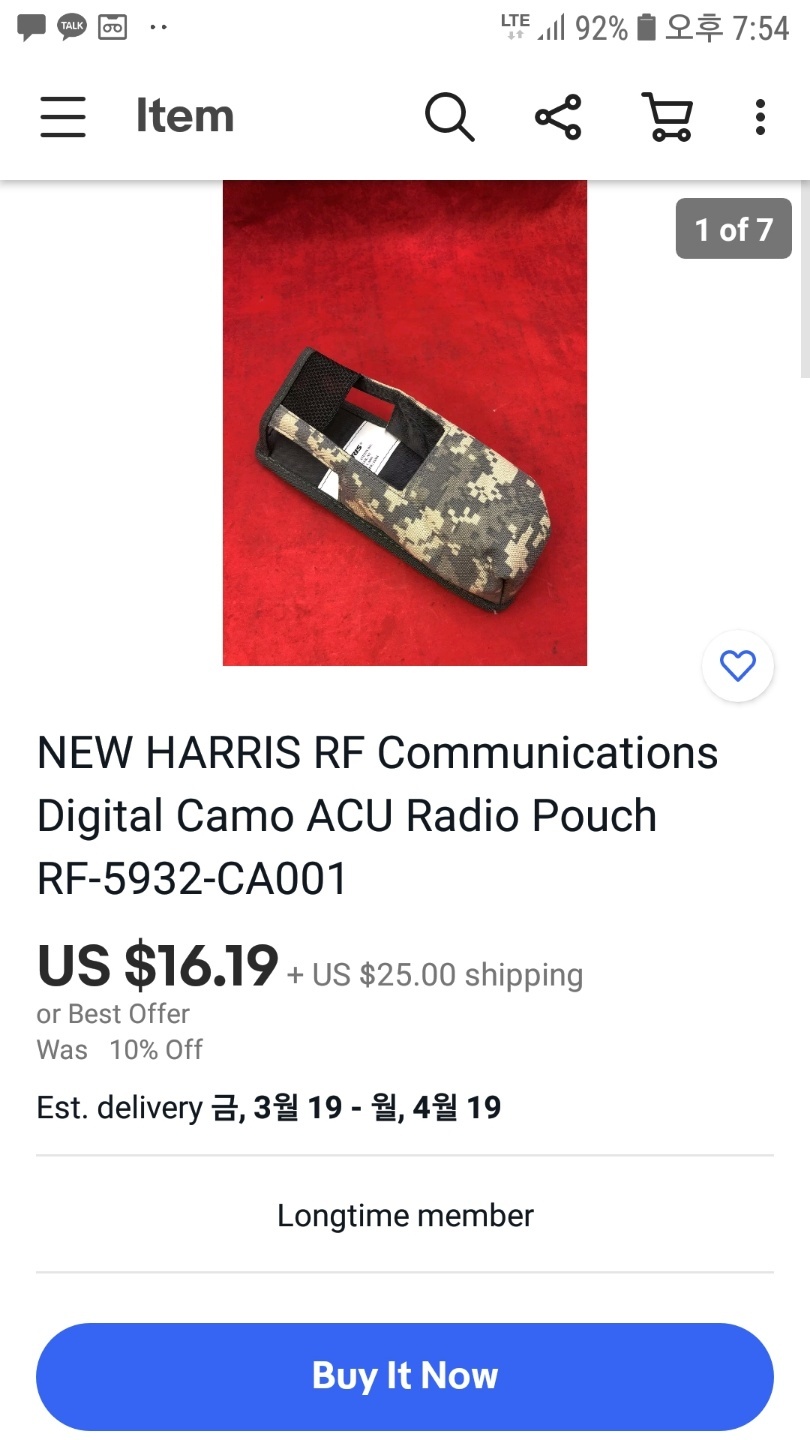The image size is (810, 1440).
Task: Tap the US $25.00 shipping cost
Action: click(x=435, y=975)
